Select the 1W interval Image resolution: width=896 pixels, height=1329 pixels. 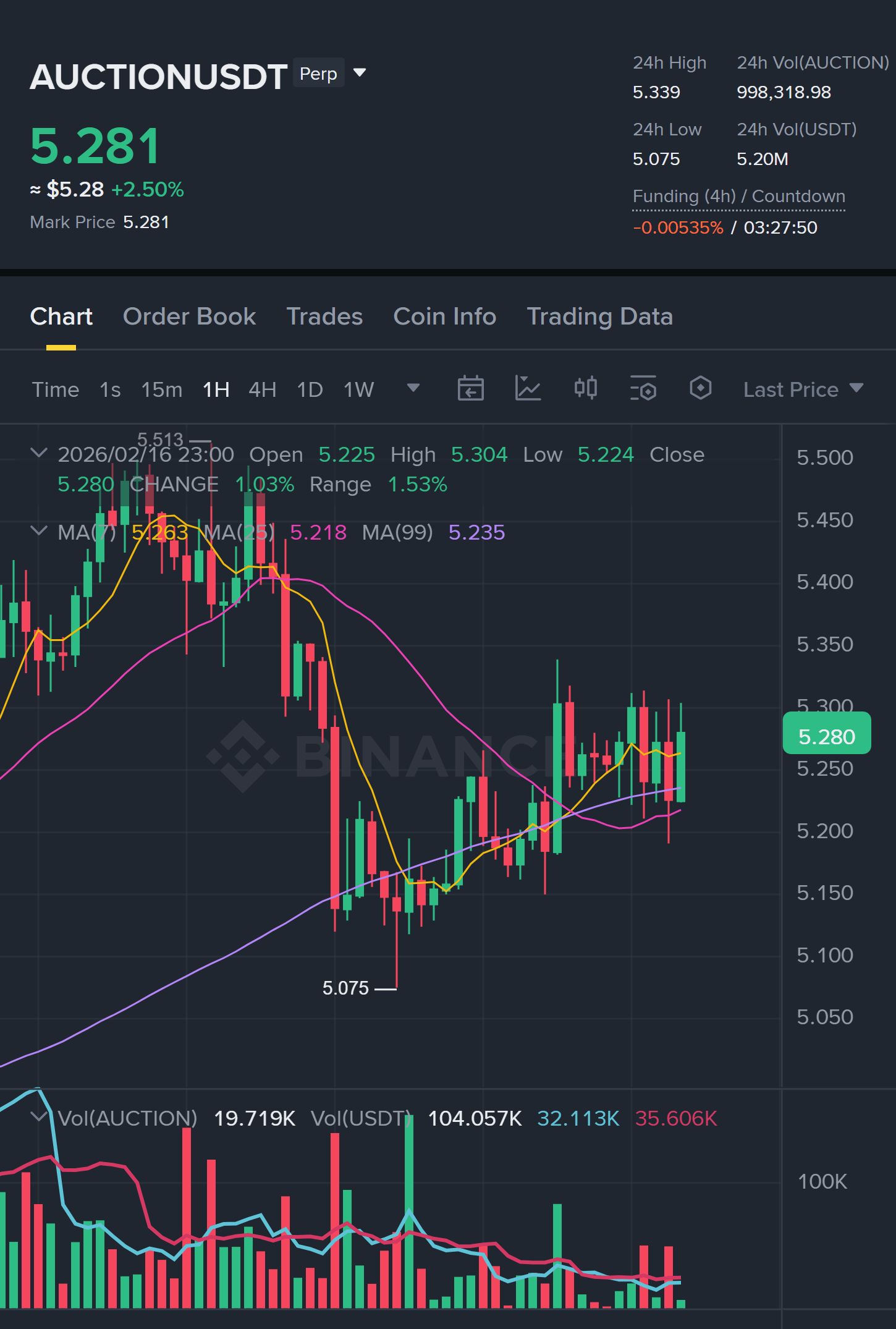(359, 389)
